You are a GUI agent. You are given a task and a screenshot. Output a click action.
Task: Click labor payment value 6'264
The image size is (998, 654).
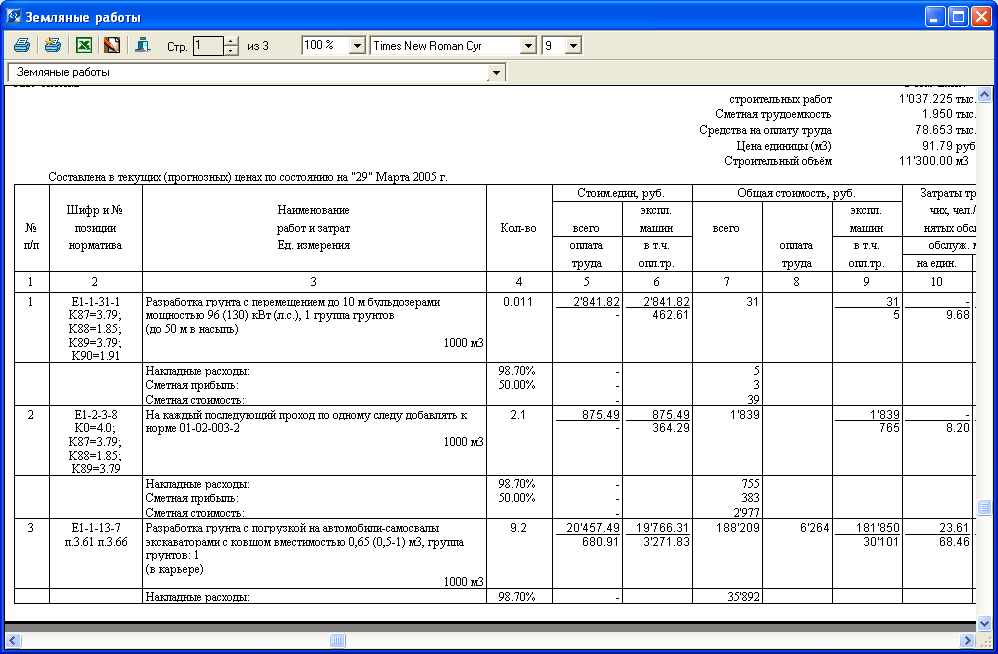point(815,528)
